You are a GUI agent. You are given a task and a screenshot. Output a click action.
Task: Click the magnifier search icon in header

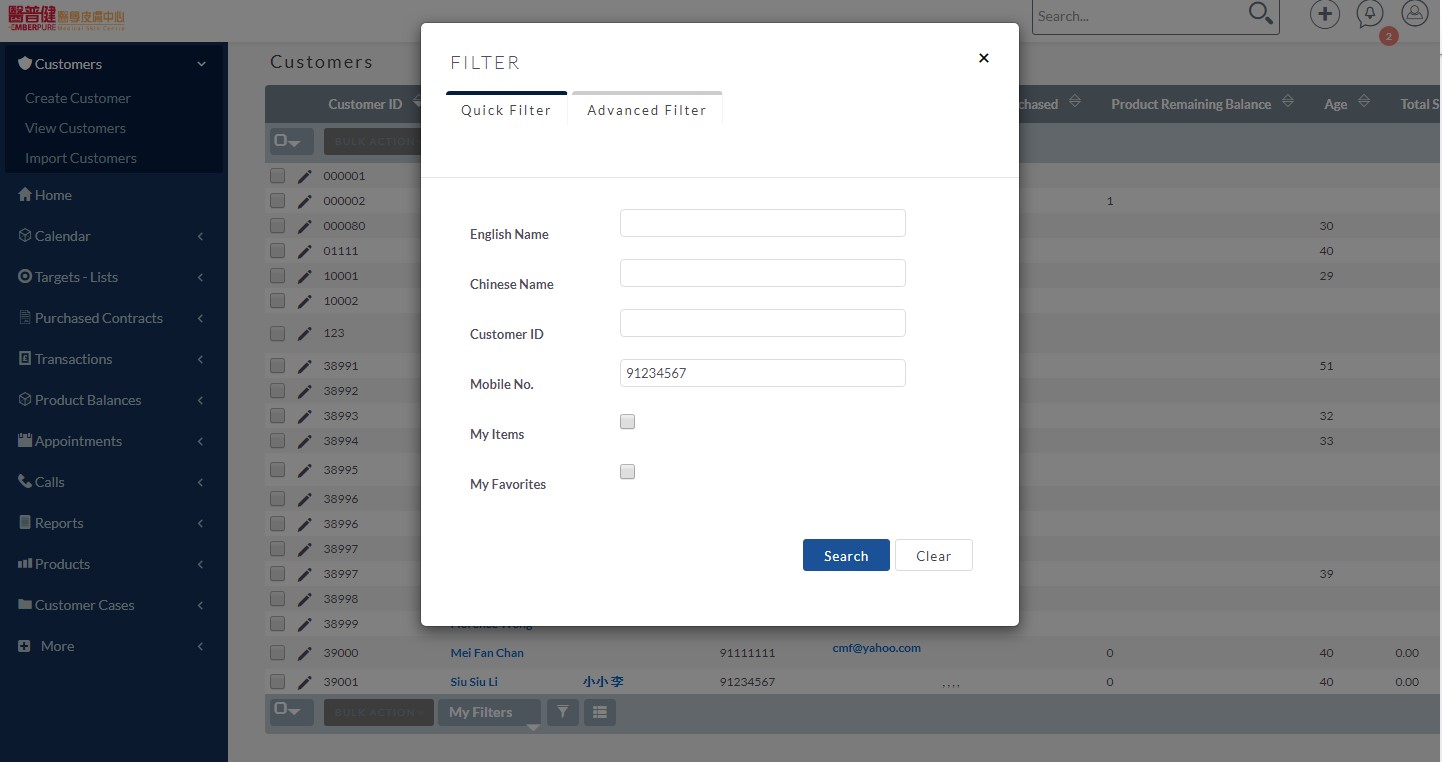[x=1261, y=14]
